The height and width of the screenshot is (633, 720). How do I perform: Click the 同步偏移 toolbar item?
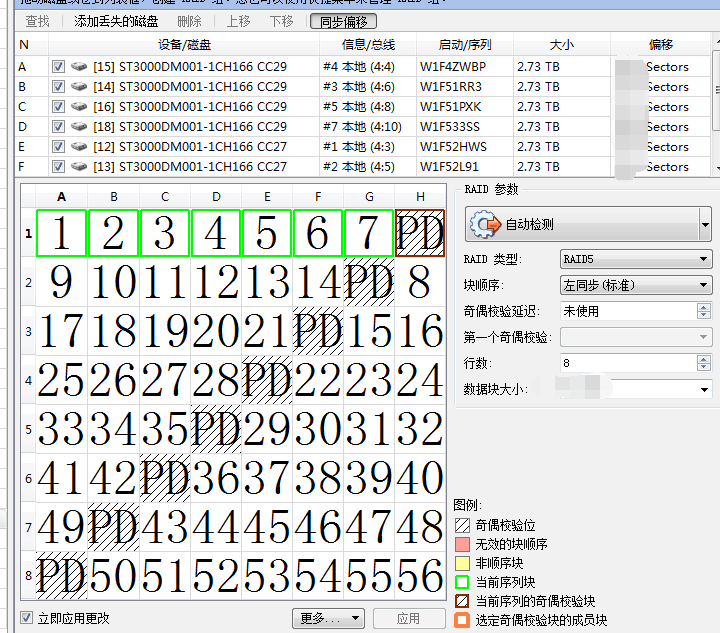click(343, 21)
